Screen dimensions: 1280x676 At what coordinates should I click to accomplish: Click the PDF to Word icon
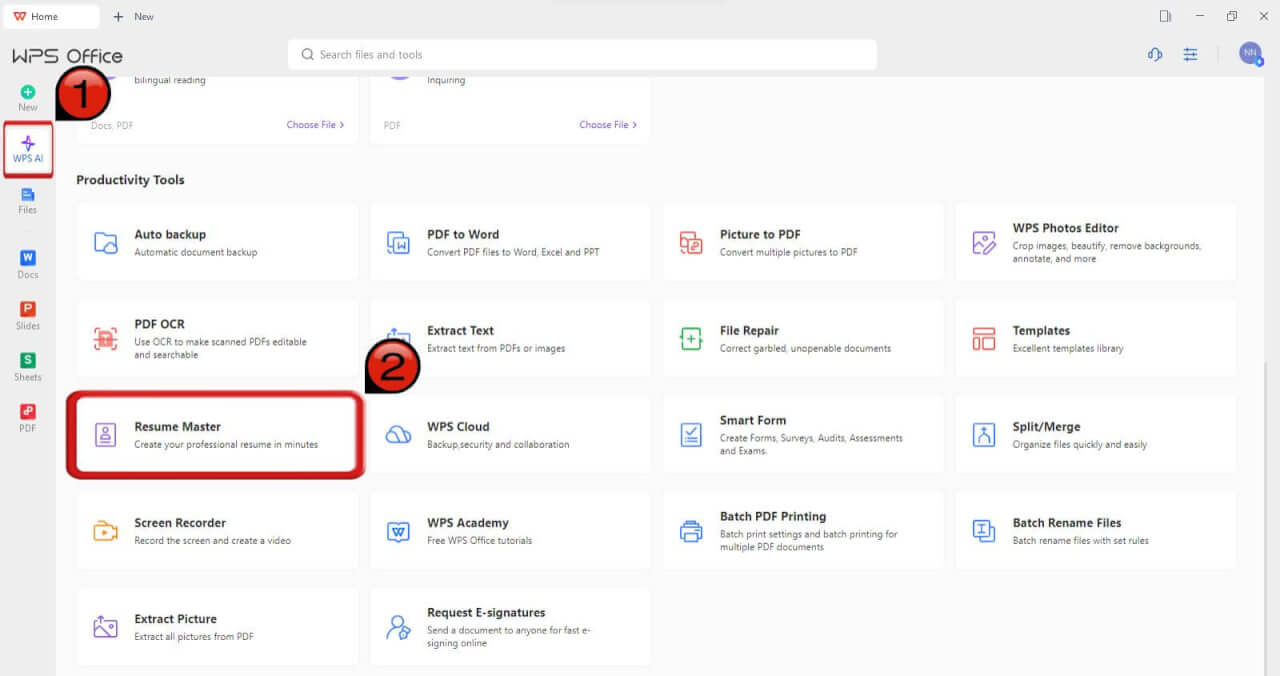point(398,242)
